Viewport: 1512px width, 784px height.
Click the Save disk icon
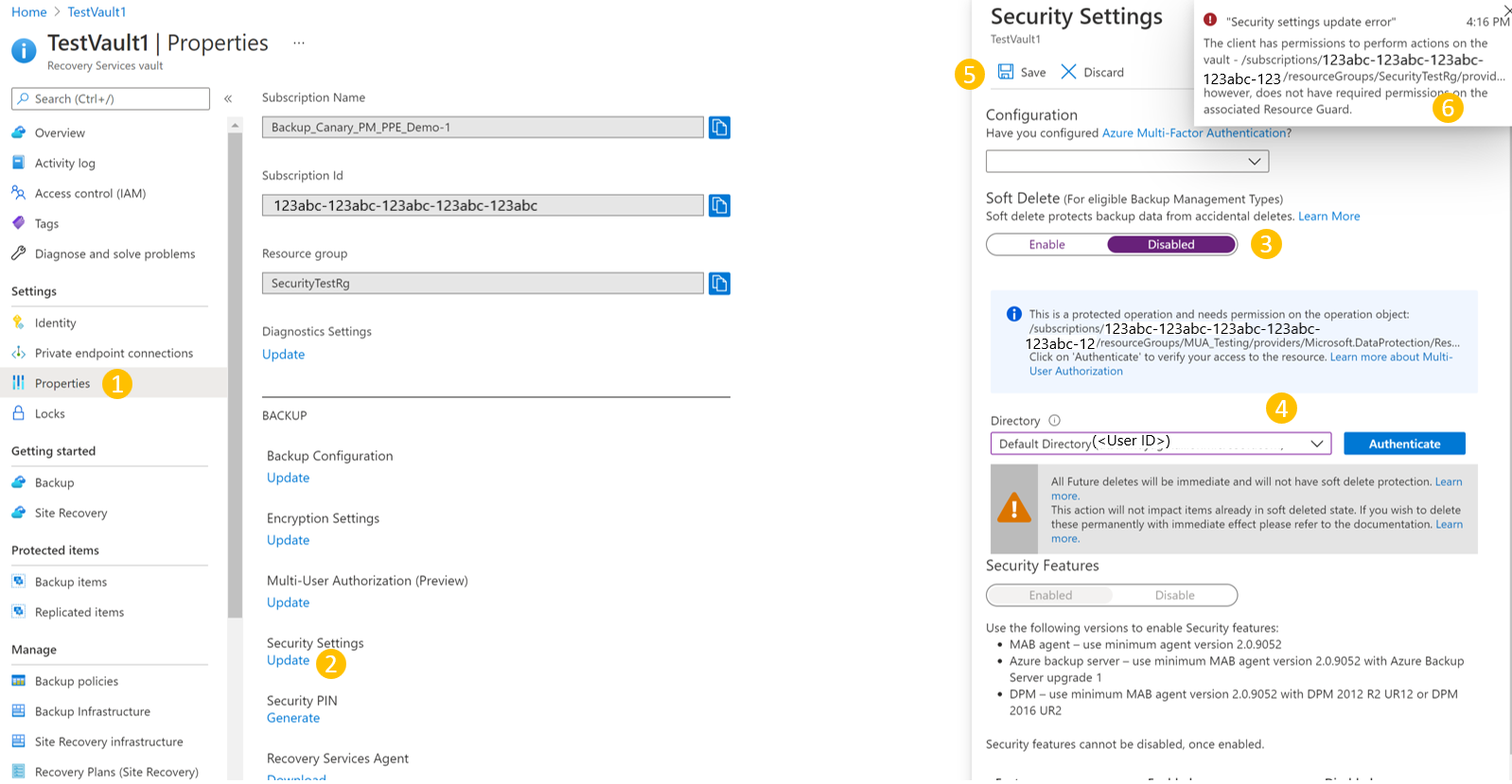tap(1006, 72)
